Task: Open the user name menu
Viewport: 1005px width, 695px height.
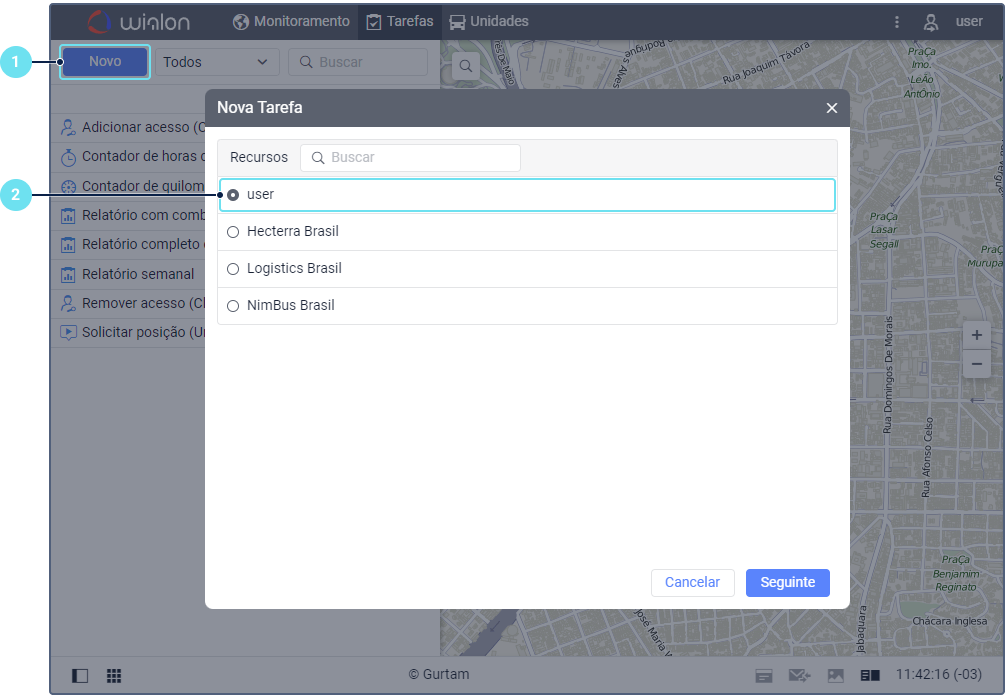Action: pos(968,22)
